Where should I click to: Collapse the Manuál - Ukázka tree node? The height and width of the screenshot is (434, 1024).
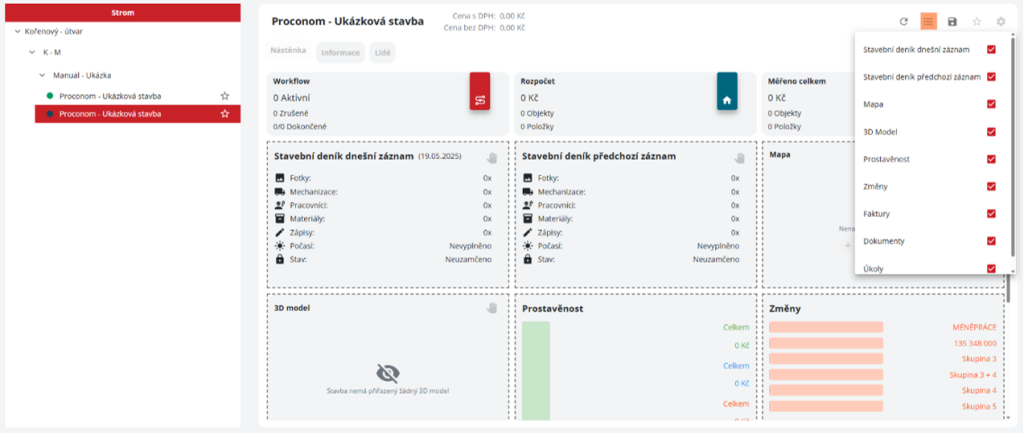[x=42, y=75]
